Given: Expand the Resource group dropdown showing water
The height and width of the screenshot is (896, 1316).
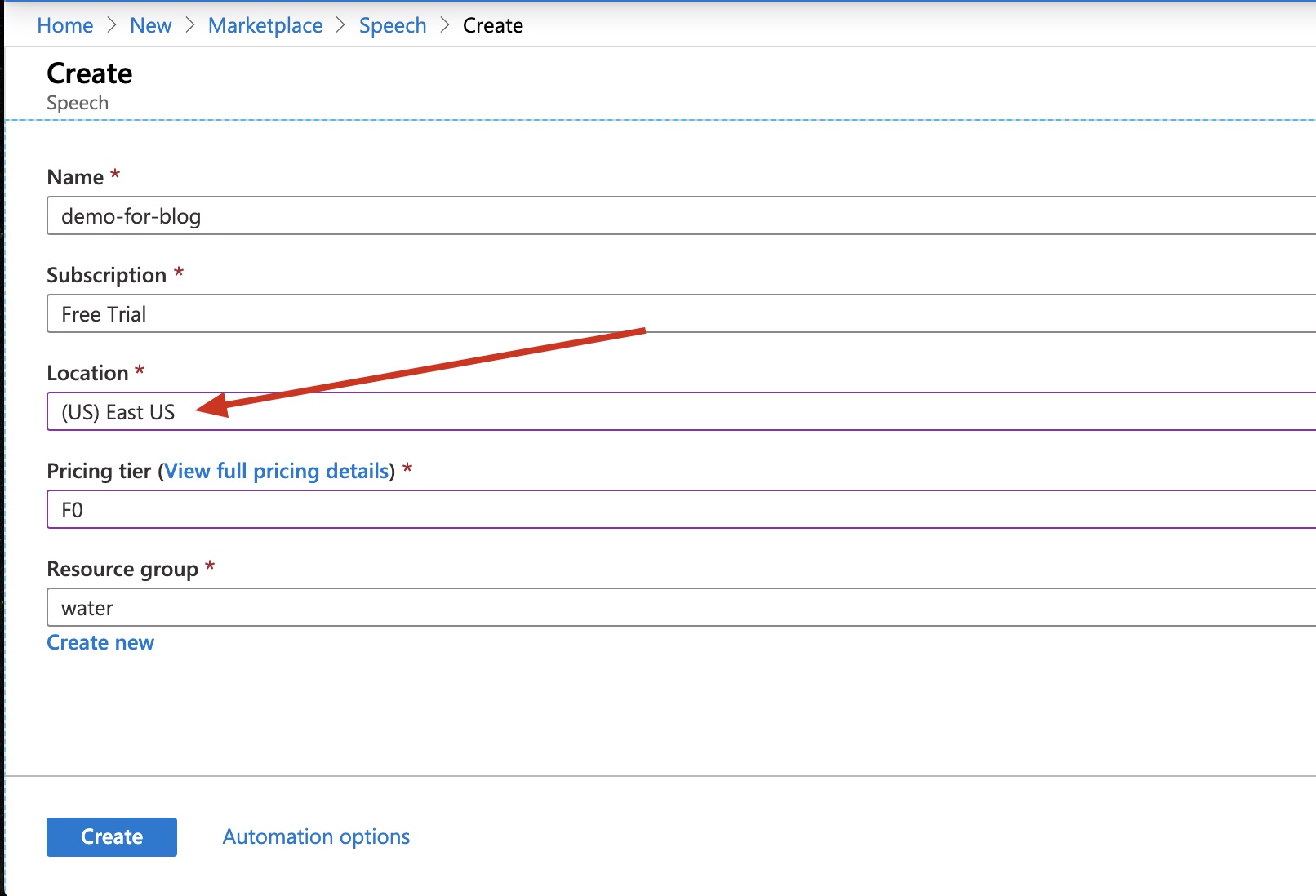Looking at the screenshot, I should tap(653, 607).
